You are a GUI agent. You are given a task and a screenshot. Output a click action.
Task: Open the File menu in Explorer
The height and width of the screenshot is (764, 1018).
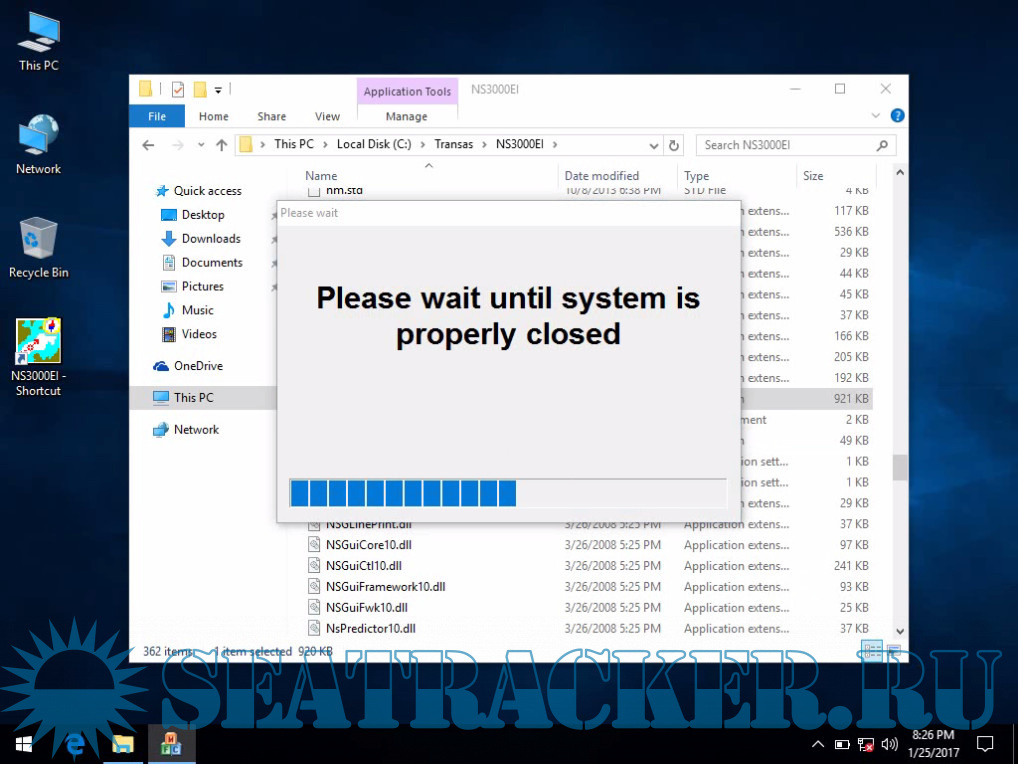(157, 116)
